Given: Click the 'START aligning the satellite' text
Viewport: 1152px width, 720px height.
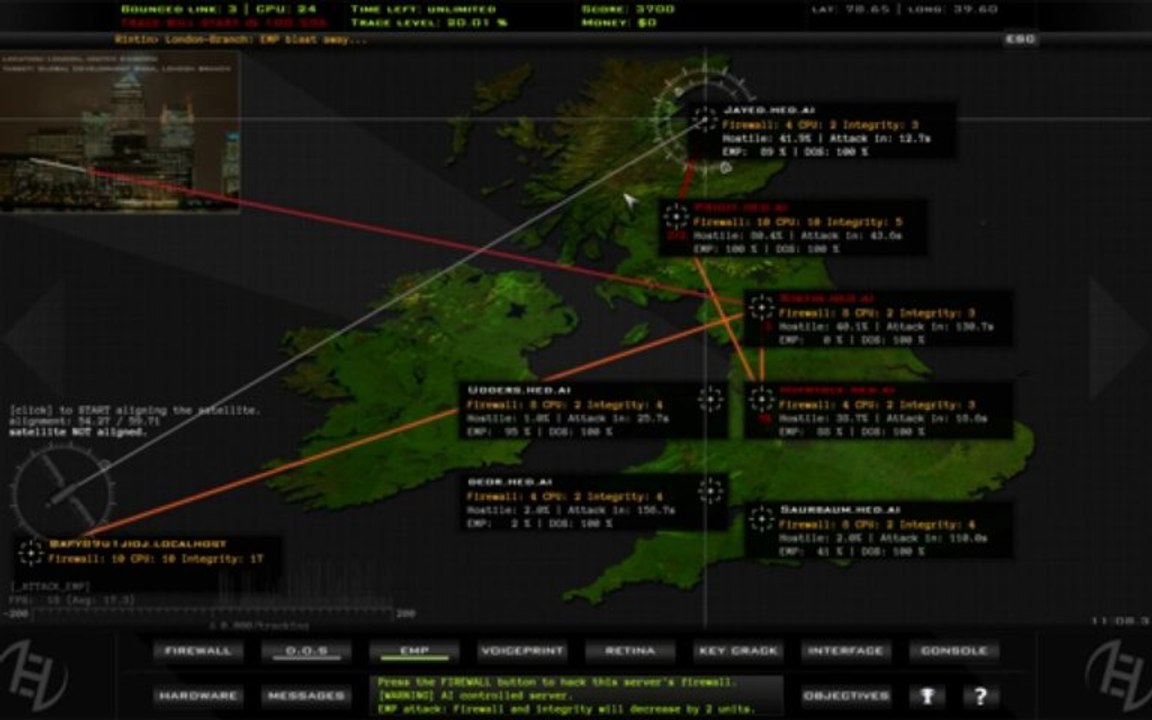Looking at the screenshot, I should 134,410.
